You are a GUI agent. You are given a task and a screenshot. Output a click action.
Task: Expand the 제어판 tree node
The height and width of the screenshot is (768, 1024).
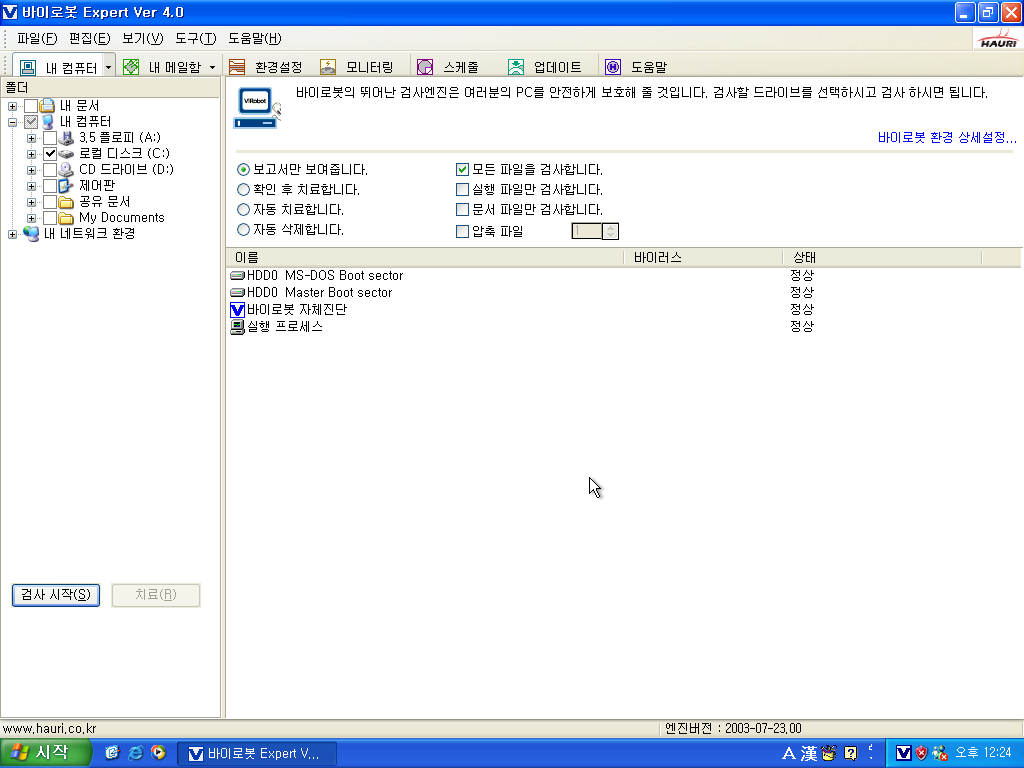click(x=31, y=186)
